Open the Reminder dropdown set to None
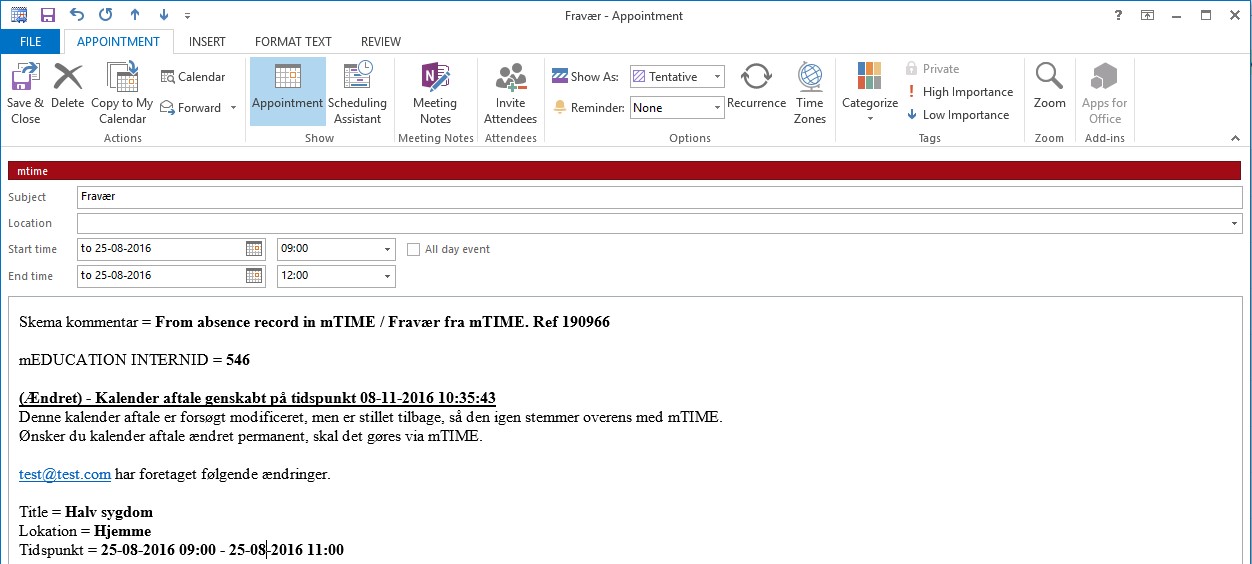 click(x=717, y=108)
